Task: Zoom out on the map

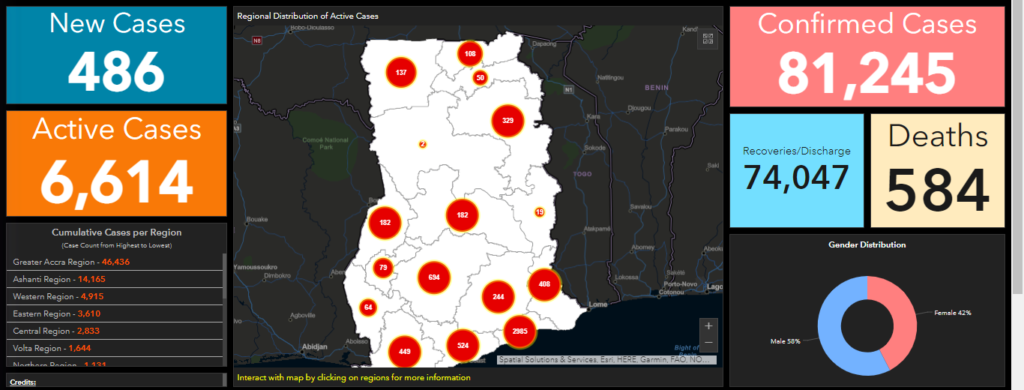Action: [x=709, y=343]
